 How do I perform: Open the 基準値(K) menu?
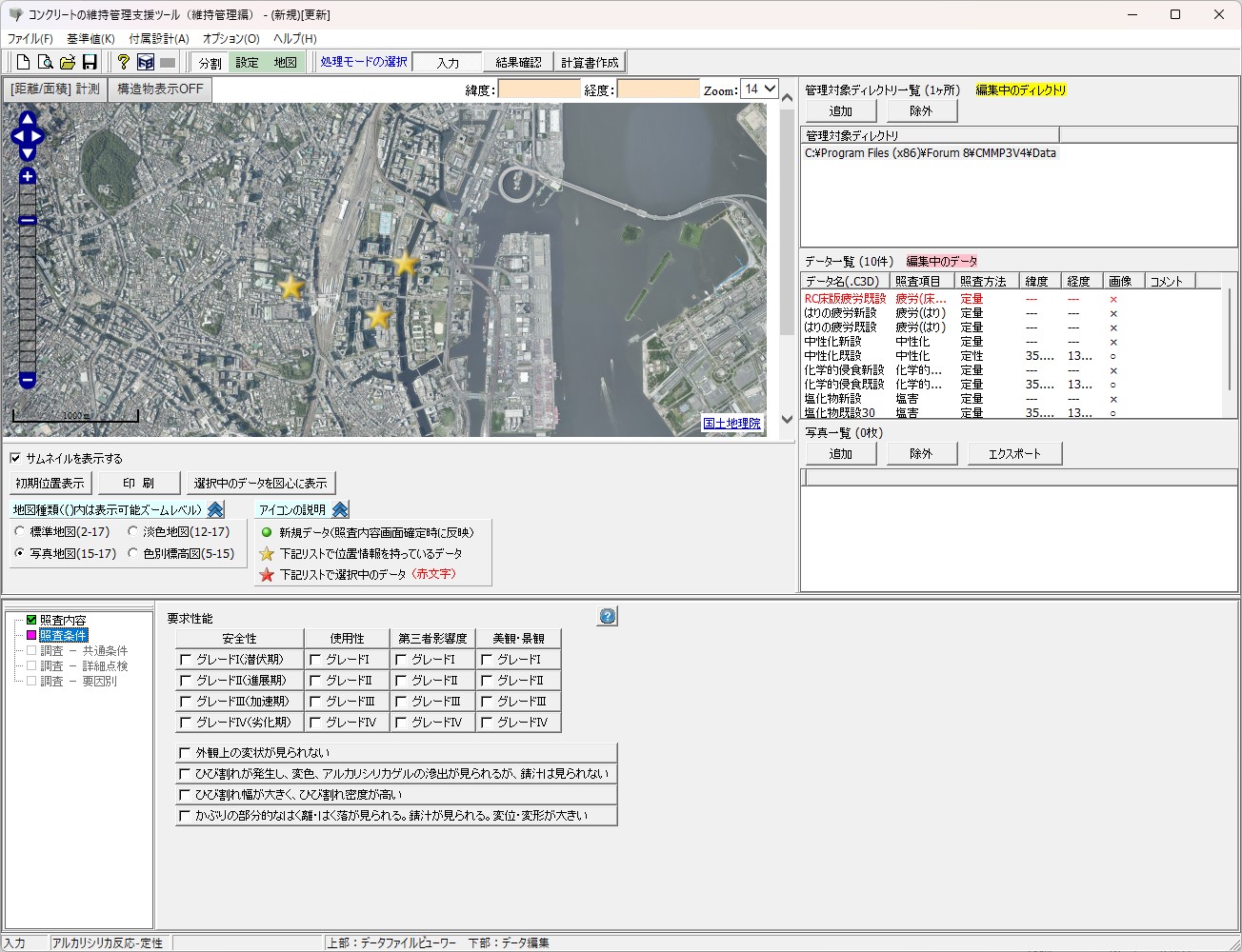pos(90,39)
